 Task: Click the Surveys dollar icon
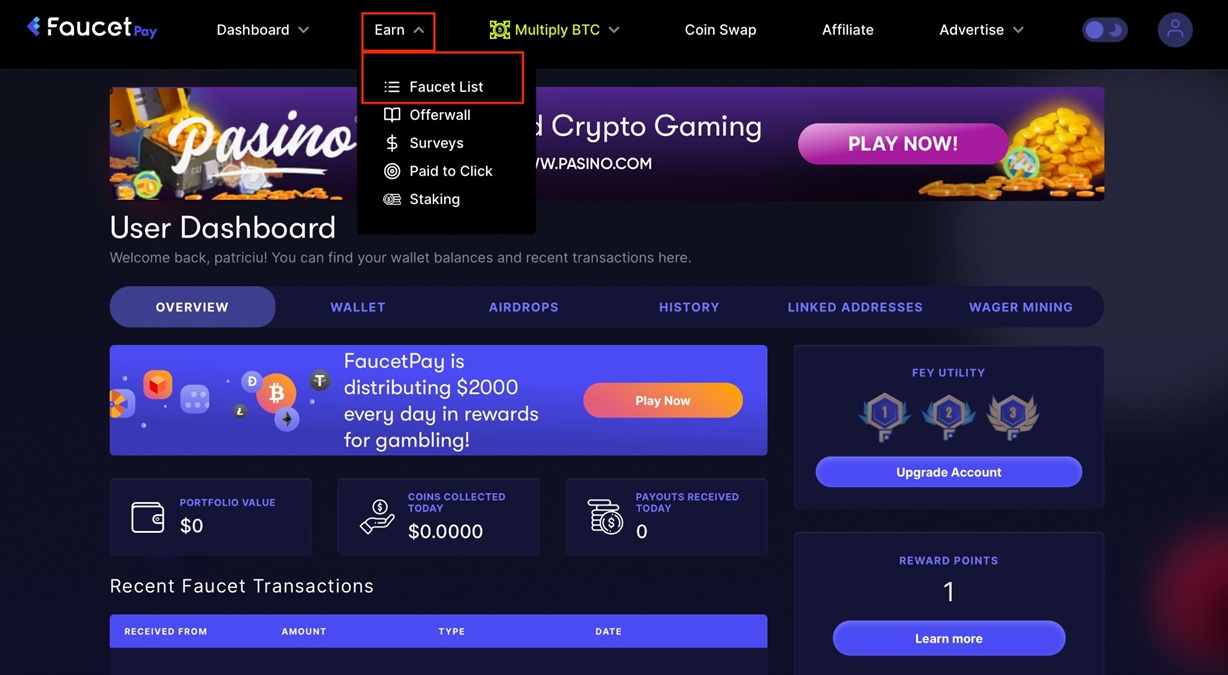392,143
